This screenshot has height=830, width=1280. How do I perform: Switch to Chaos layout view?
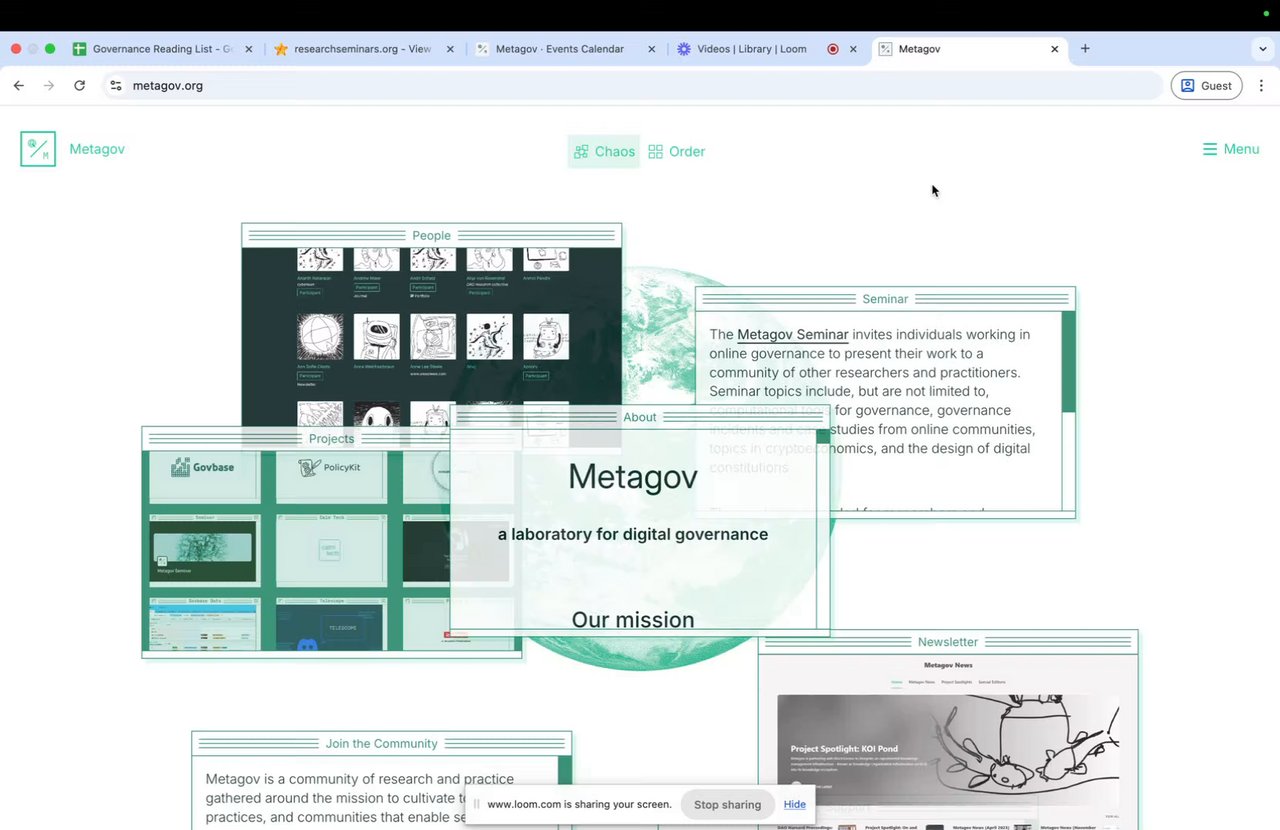click(x=604, y=152)
